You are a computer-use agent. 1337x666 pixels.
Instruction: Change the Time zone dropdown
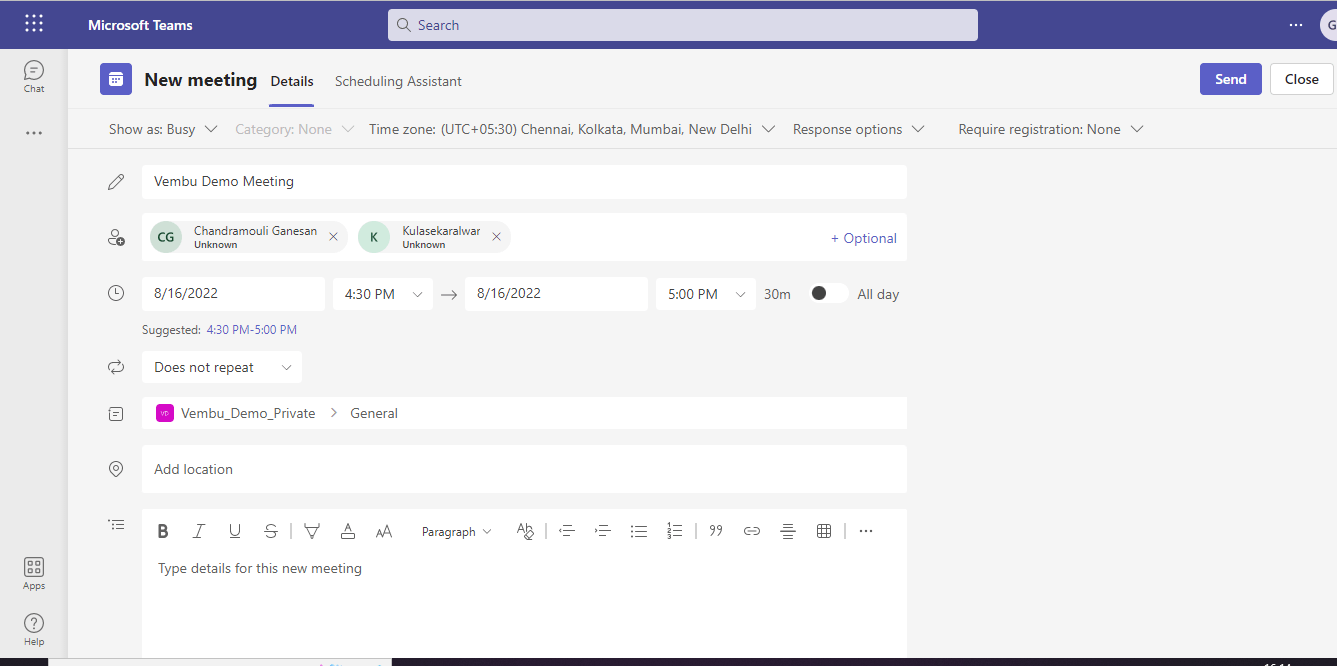(573, 129)
